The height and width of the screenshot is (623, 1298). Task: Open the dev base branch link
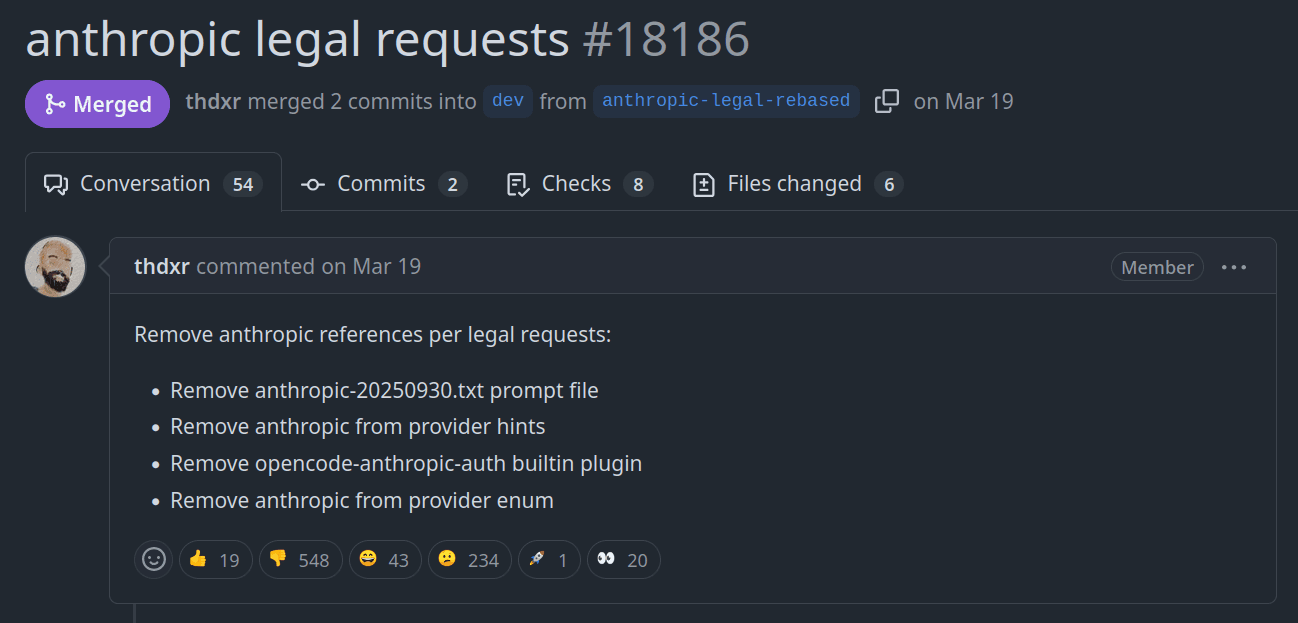pyautogui.click(x=508, y=101)
